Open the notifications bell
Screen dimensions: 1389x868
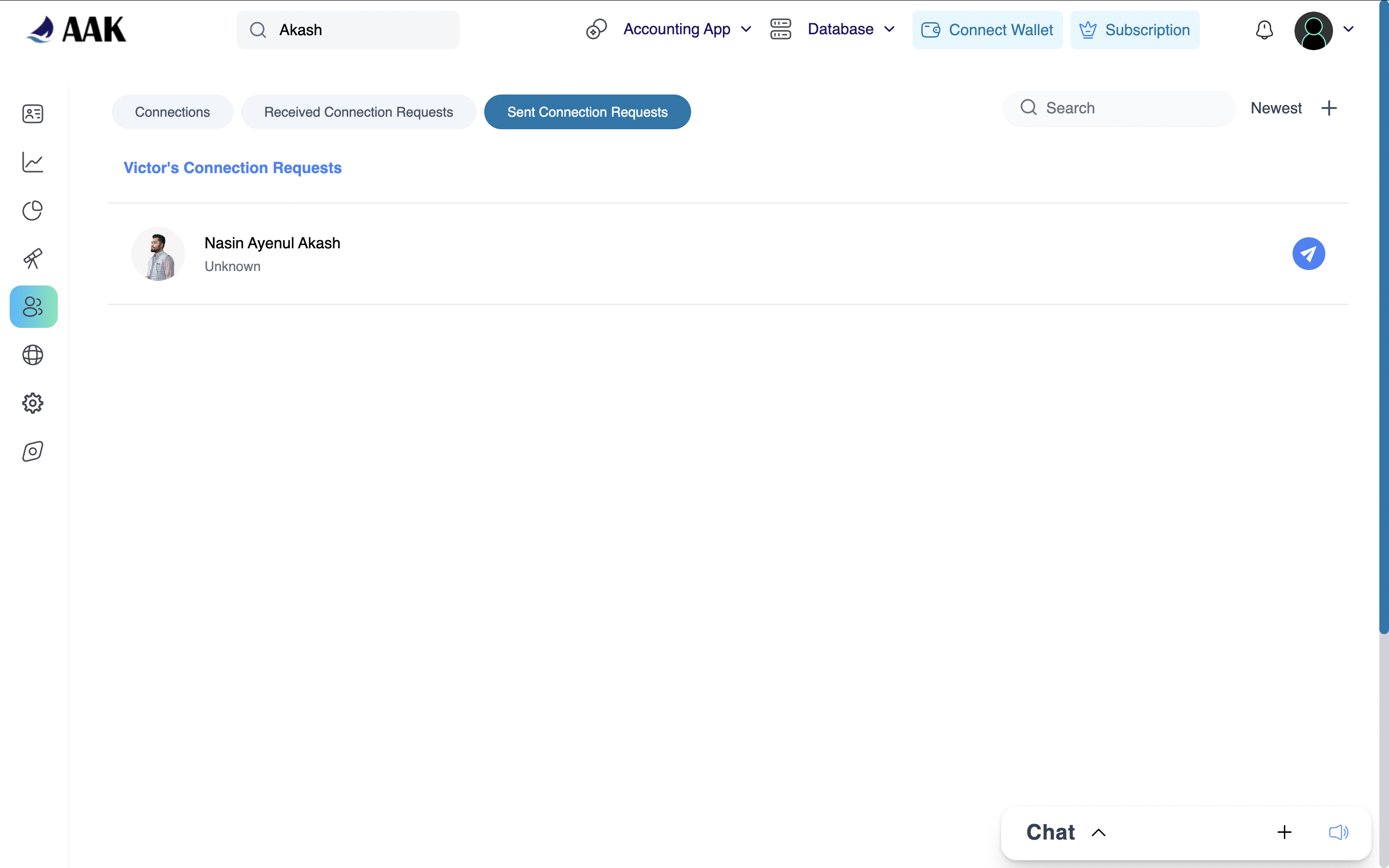(x=1264, y=30)
